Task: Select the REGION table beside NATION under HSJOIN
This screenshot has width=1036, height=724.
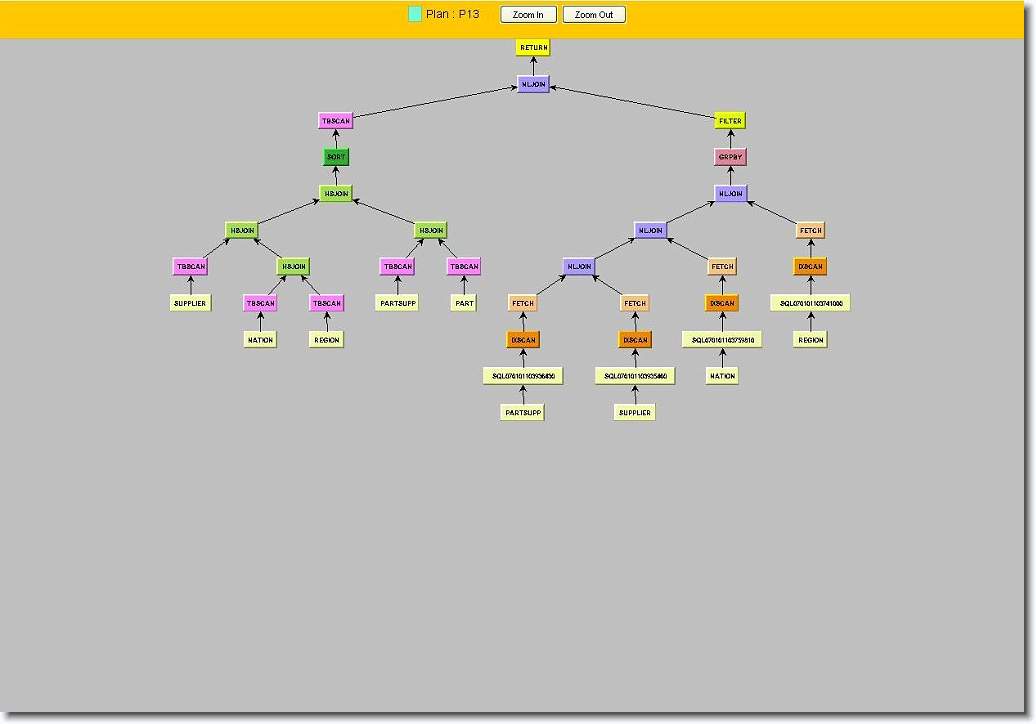Action: (x=326, y=340)
